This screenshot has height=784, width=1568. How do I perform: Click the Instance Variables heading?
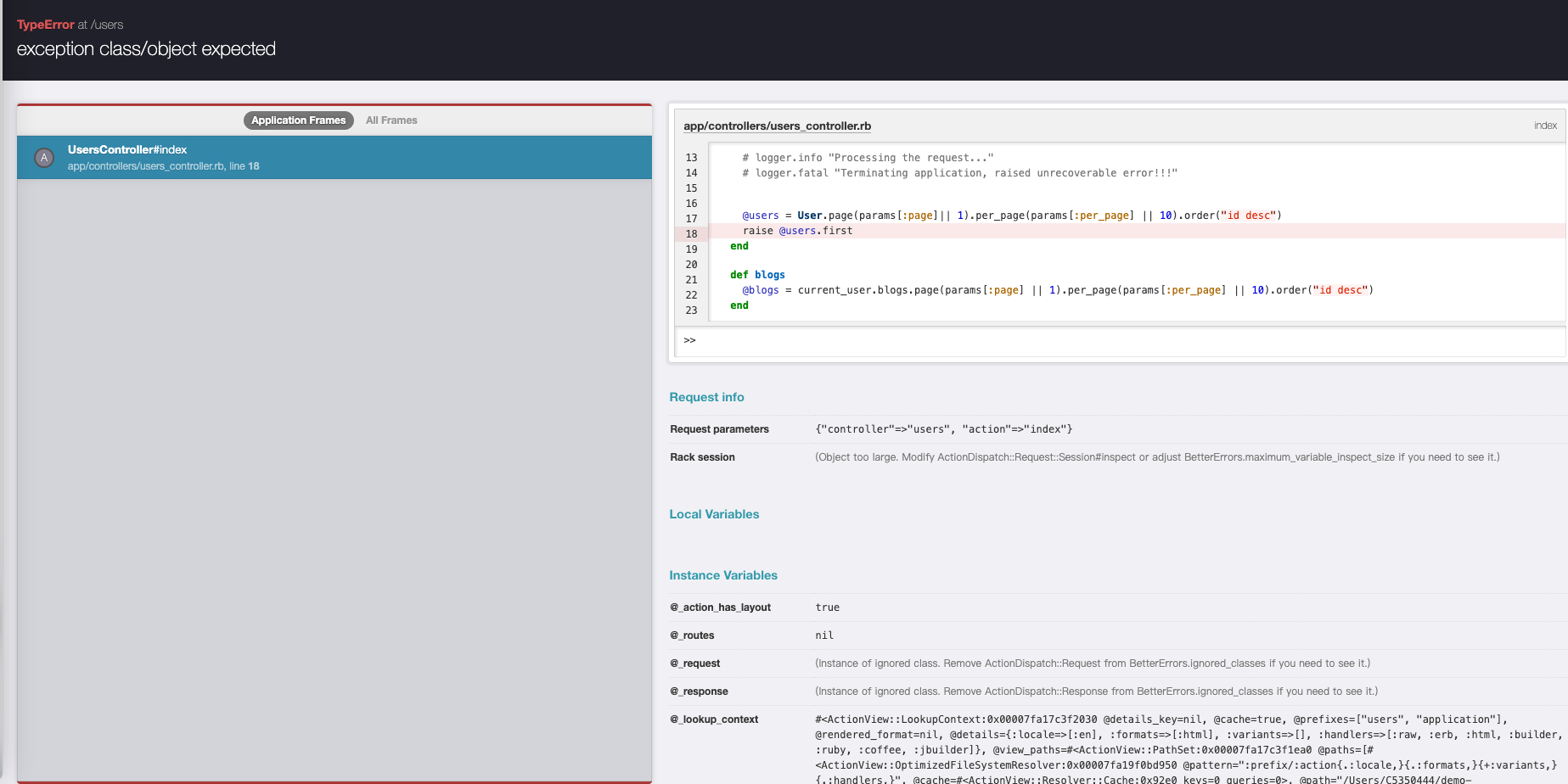722,575
